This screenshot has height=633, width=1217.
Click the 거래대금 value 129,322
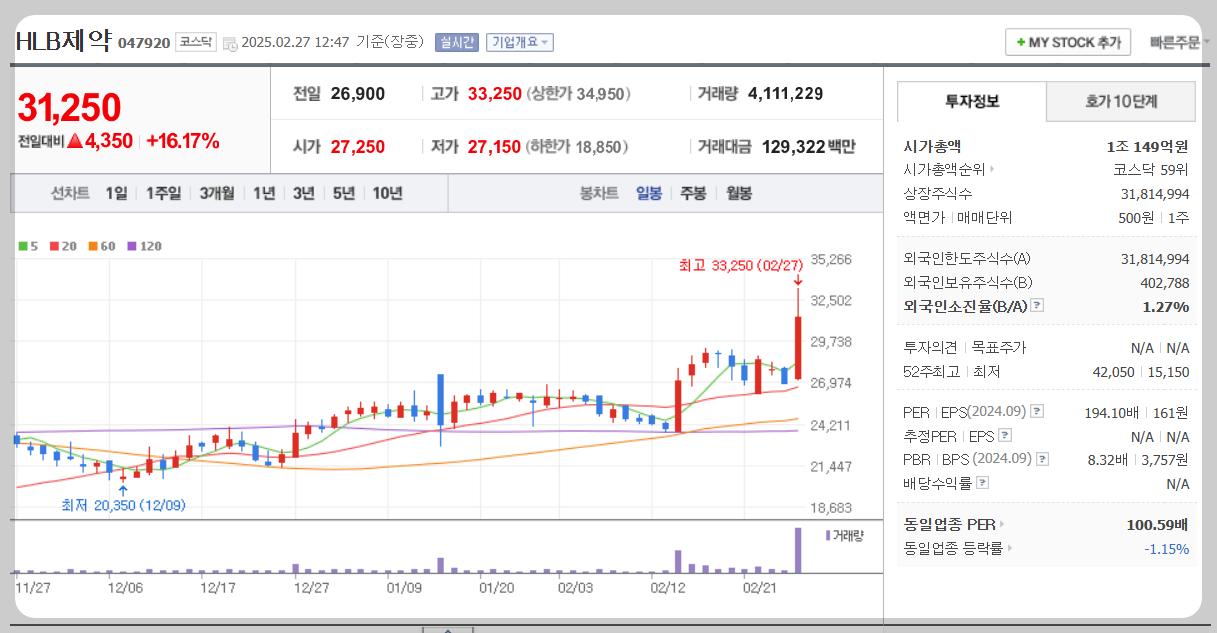793,147
